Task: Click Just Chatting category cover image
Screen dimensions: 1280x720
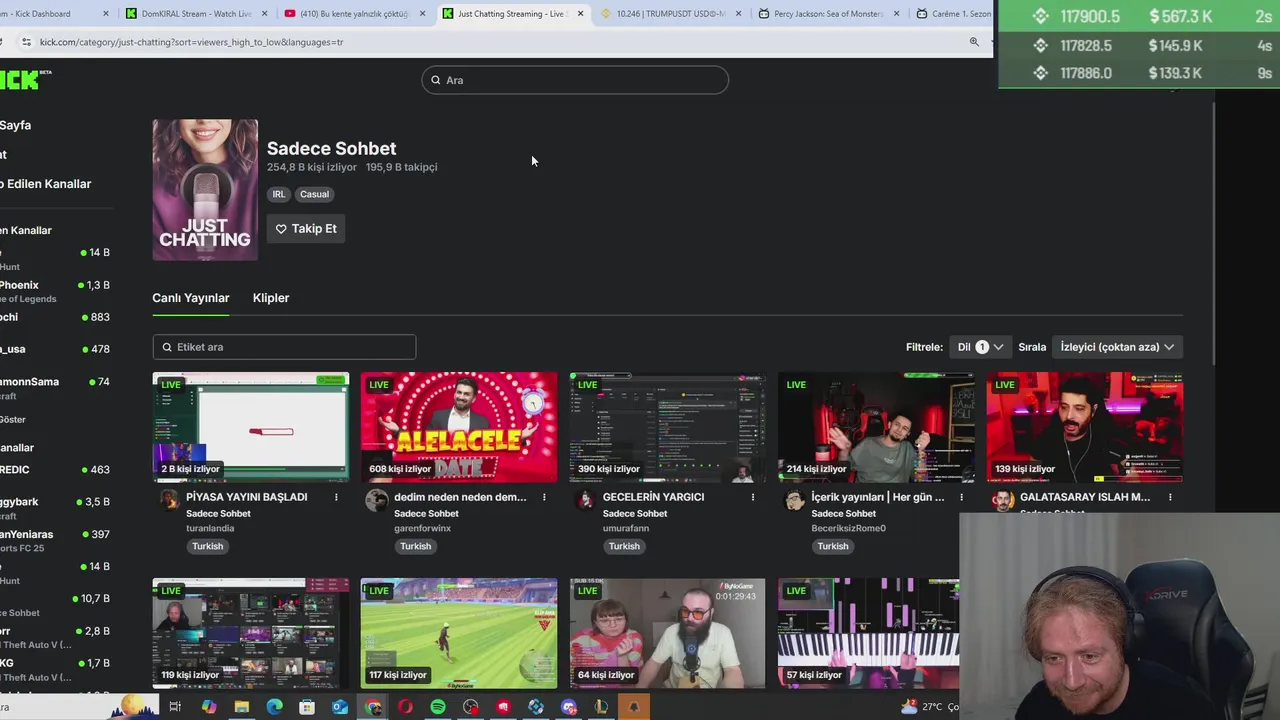Action: 205,190
